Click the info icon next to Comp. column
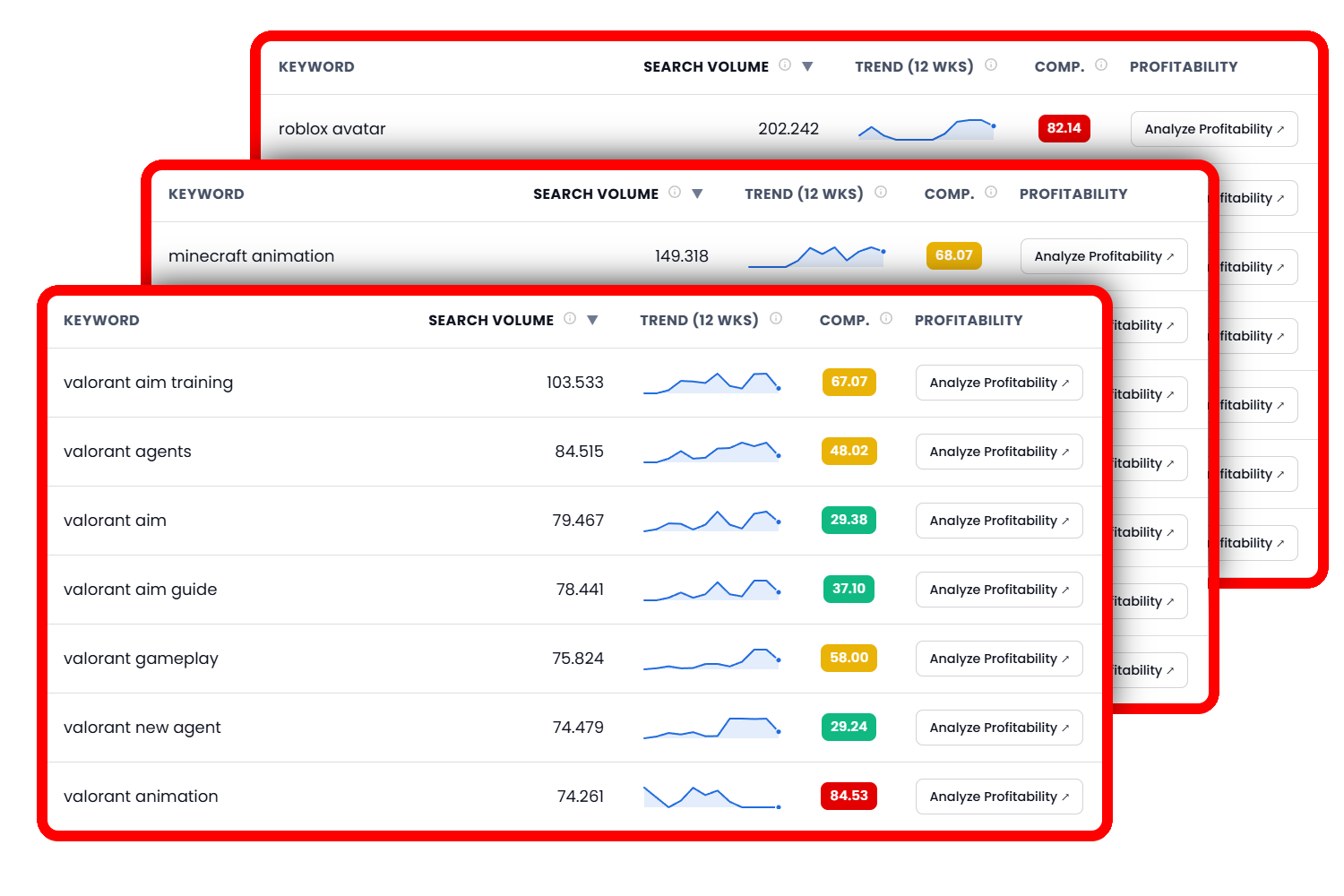 (886, 318)
